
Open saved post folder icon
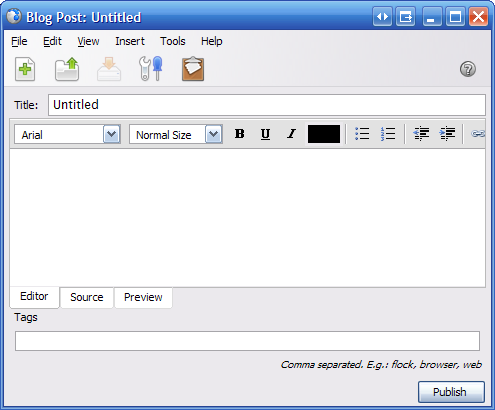(67, 69)
